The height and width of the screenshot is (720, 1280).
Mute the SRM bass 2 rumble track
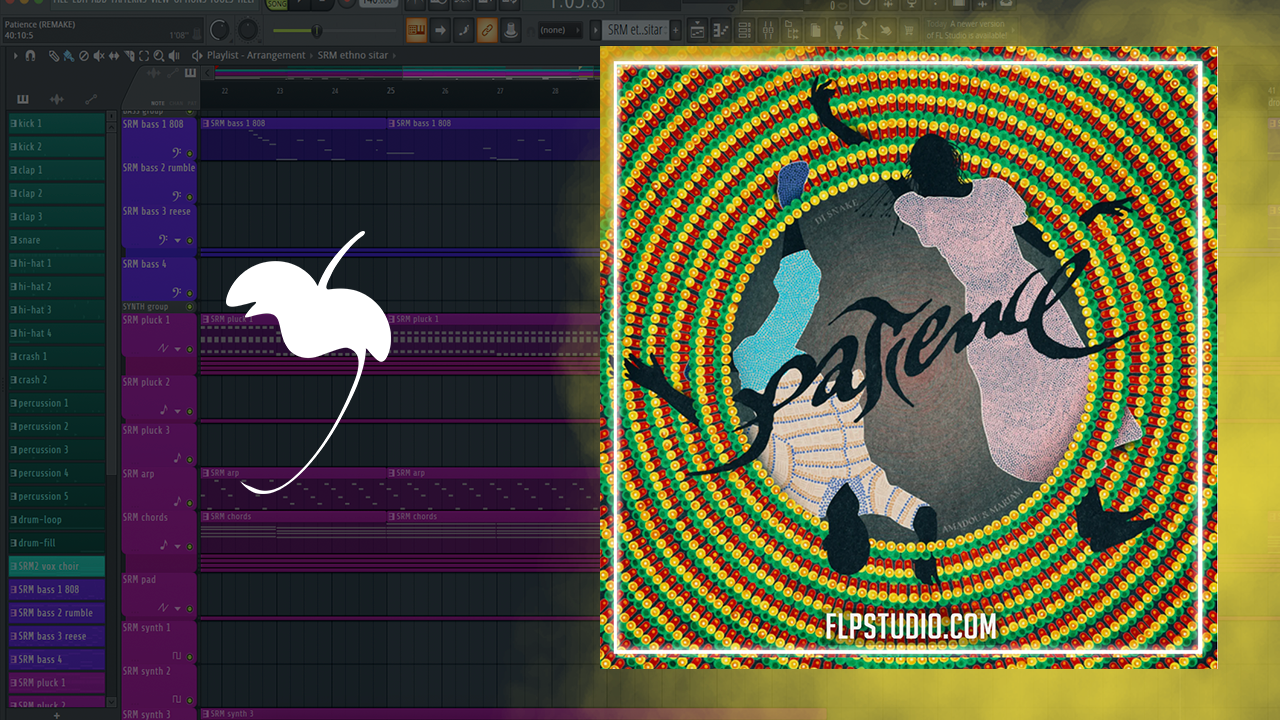point(190,197)
